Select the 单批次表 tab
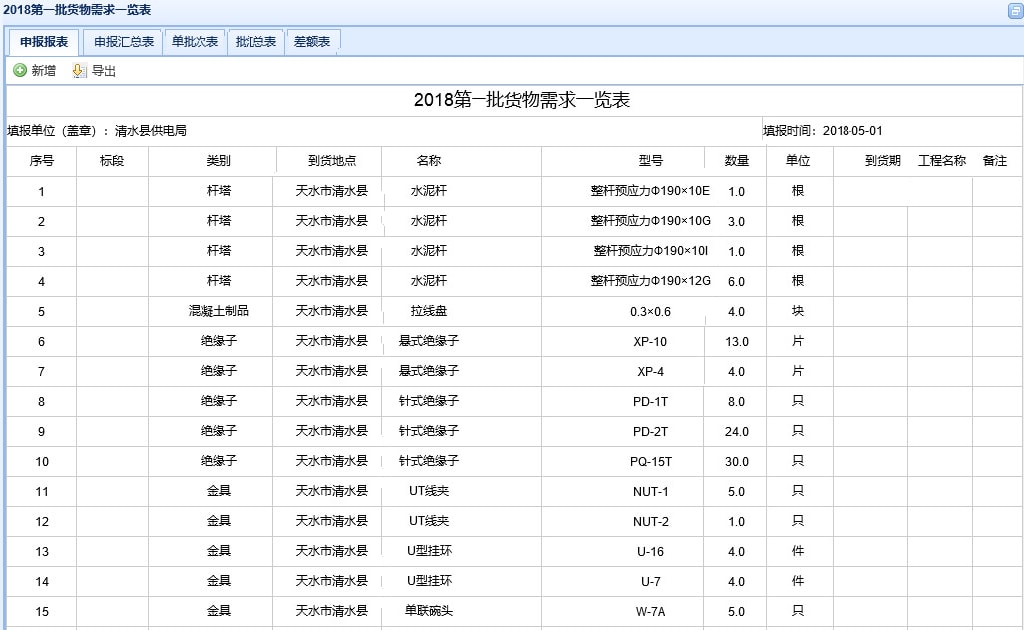The width and height of the screenshot is (1024, 630). pos(195,42)
